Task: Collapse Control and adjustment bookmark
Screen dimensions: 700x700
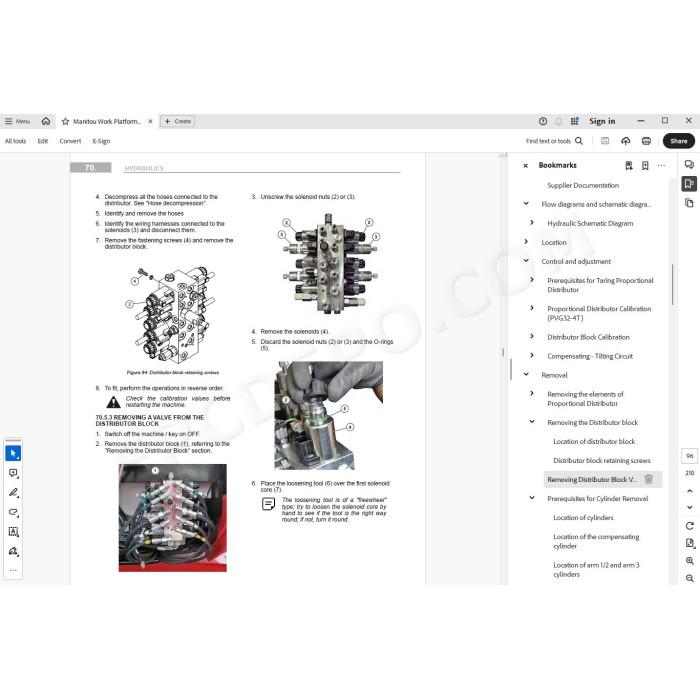Action: tap(526, 261)
